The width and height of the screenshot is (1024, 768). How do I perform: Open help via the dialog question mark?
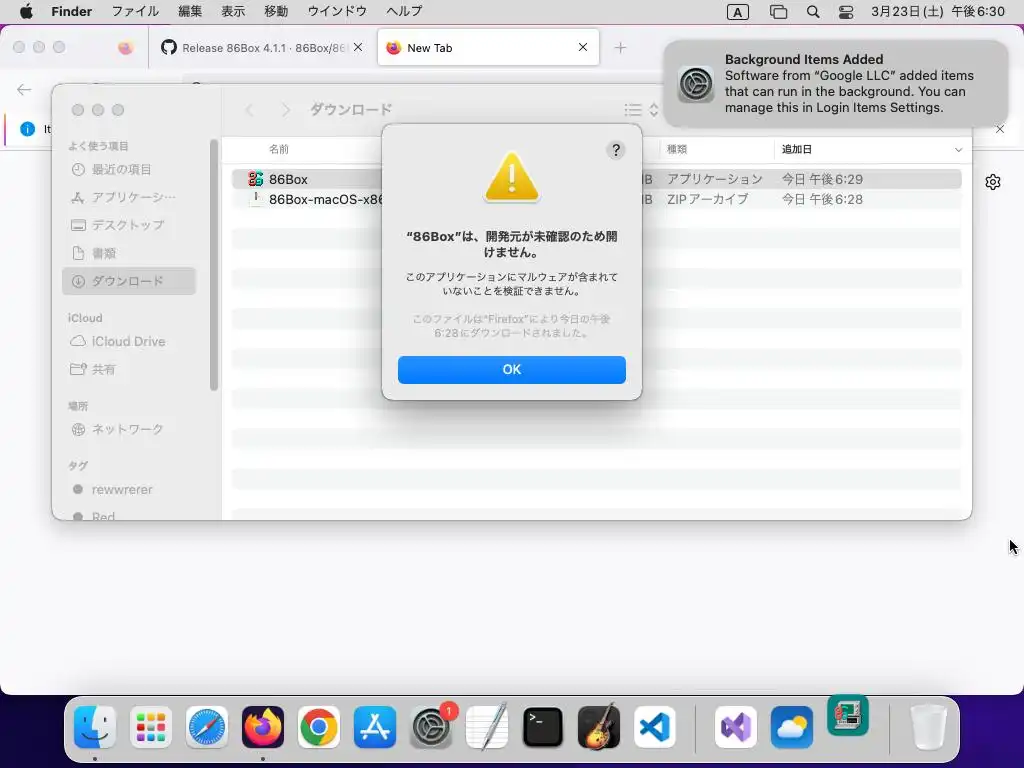(x=615, y=150)
